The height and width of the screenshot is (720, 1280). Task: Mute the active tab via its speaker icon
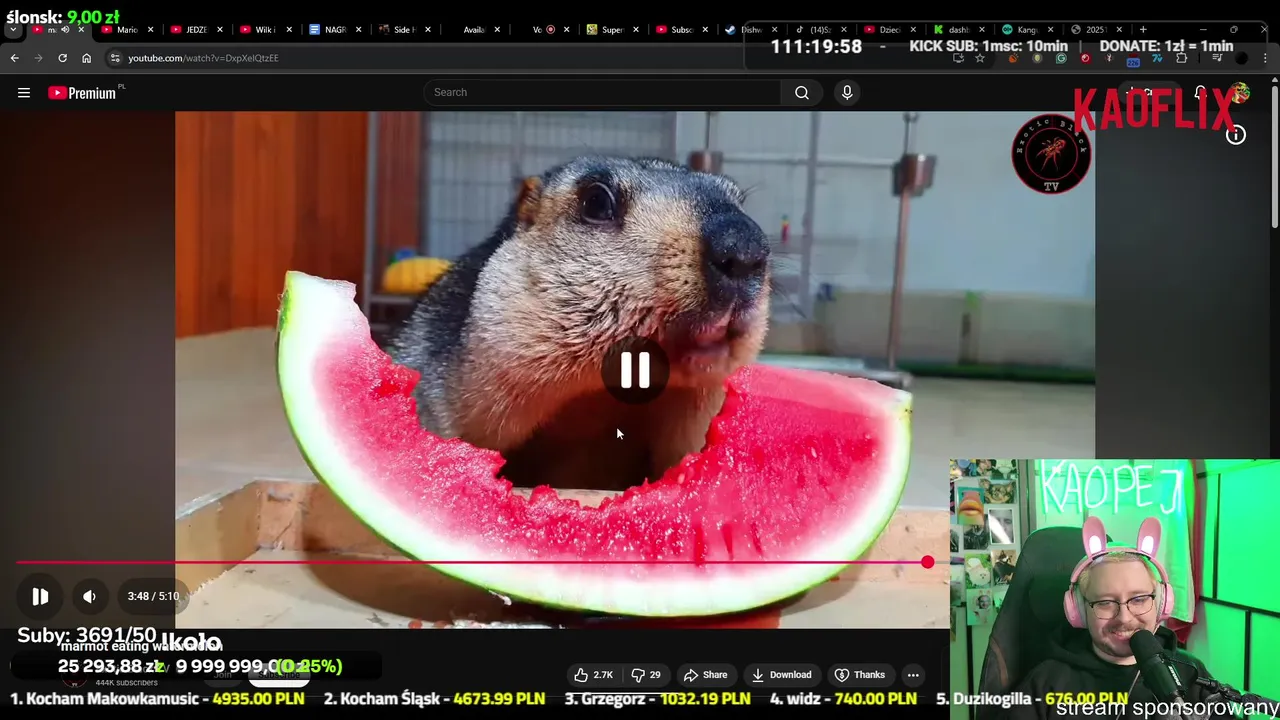coord(65,29)
